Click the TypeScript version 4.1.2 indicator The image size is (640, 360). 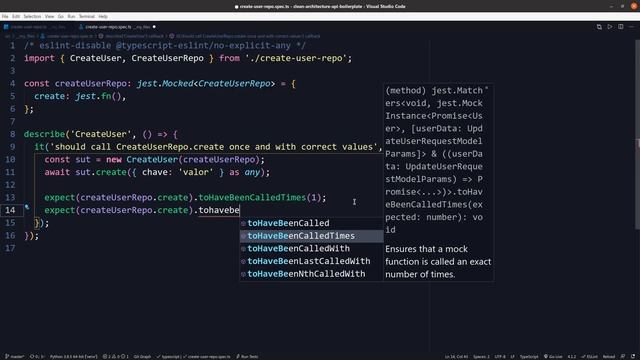pos(572,357)
